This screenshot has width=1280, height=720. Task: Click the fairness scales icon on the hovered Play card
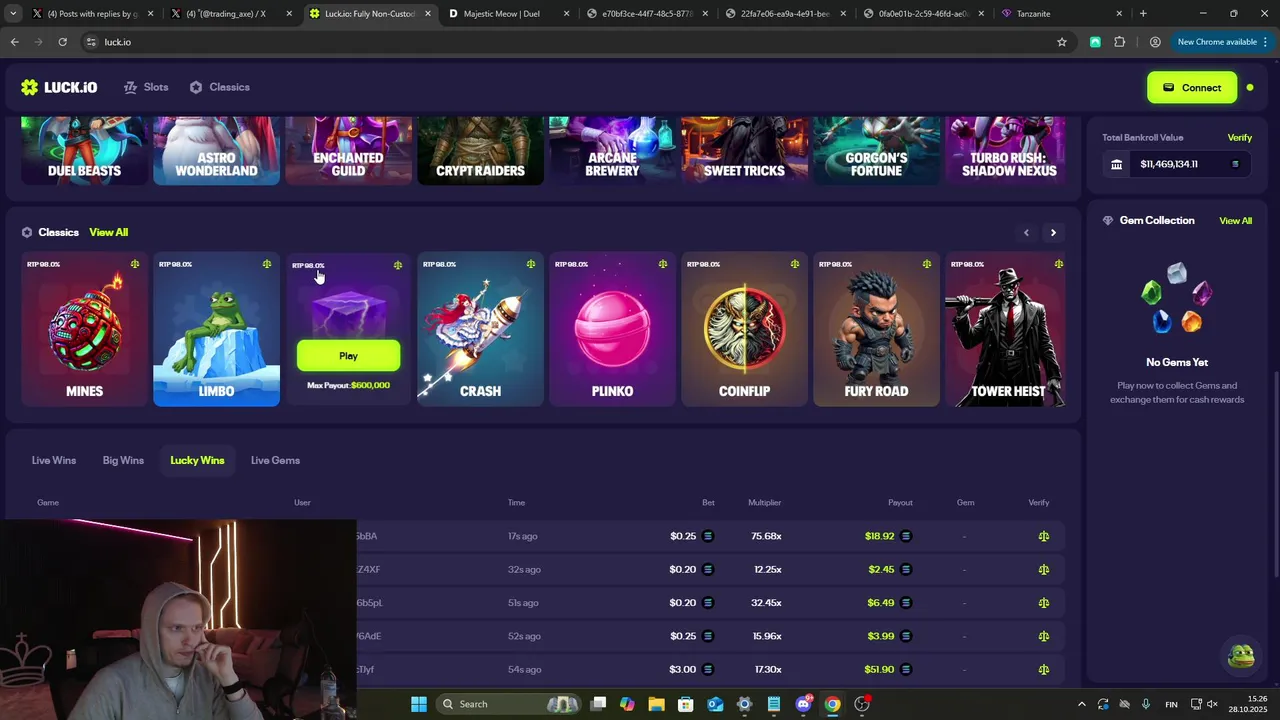(x=398, y=265)
